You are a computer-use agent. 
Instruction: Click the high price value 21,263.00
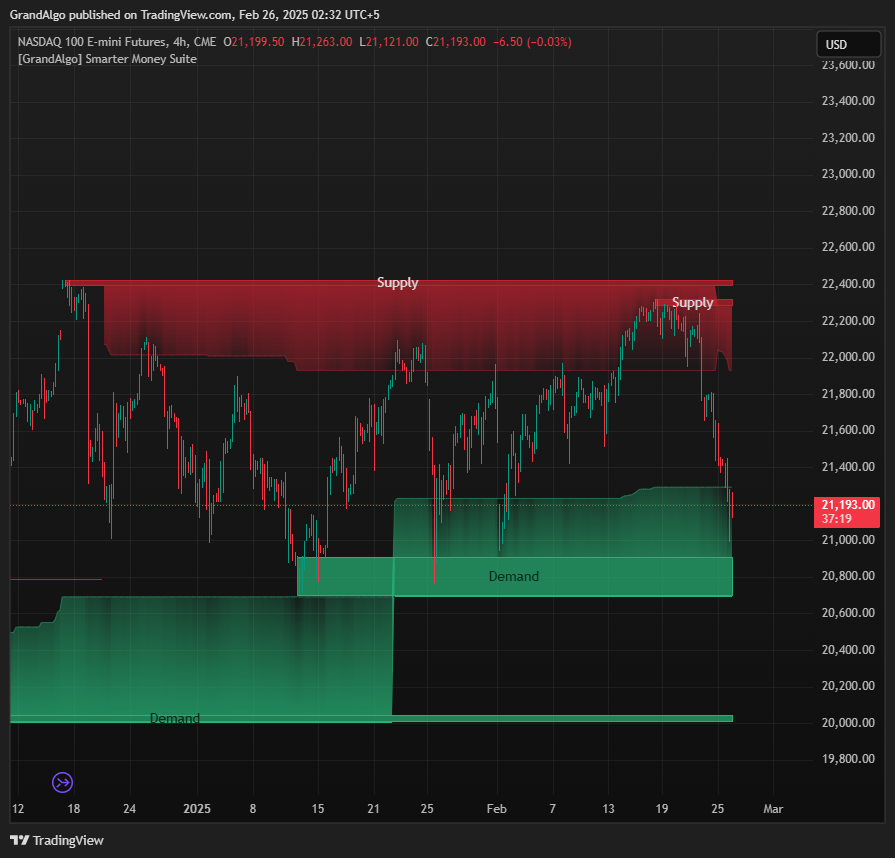[326, 42]
